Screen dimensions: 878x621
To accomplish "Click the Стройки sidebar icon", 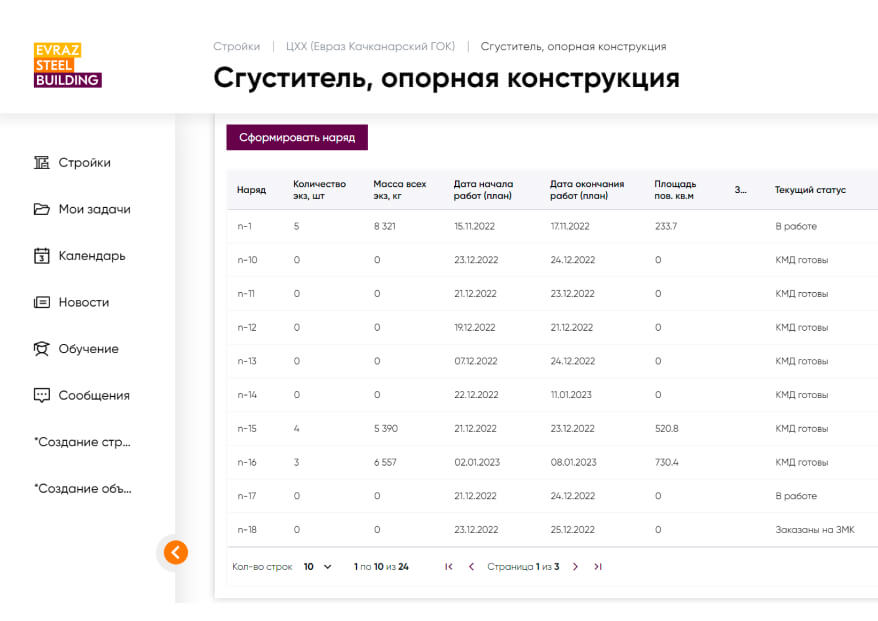I will click(41, 162).
